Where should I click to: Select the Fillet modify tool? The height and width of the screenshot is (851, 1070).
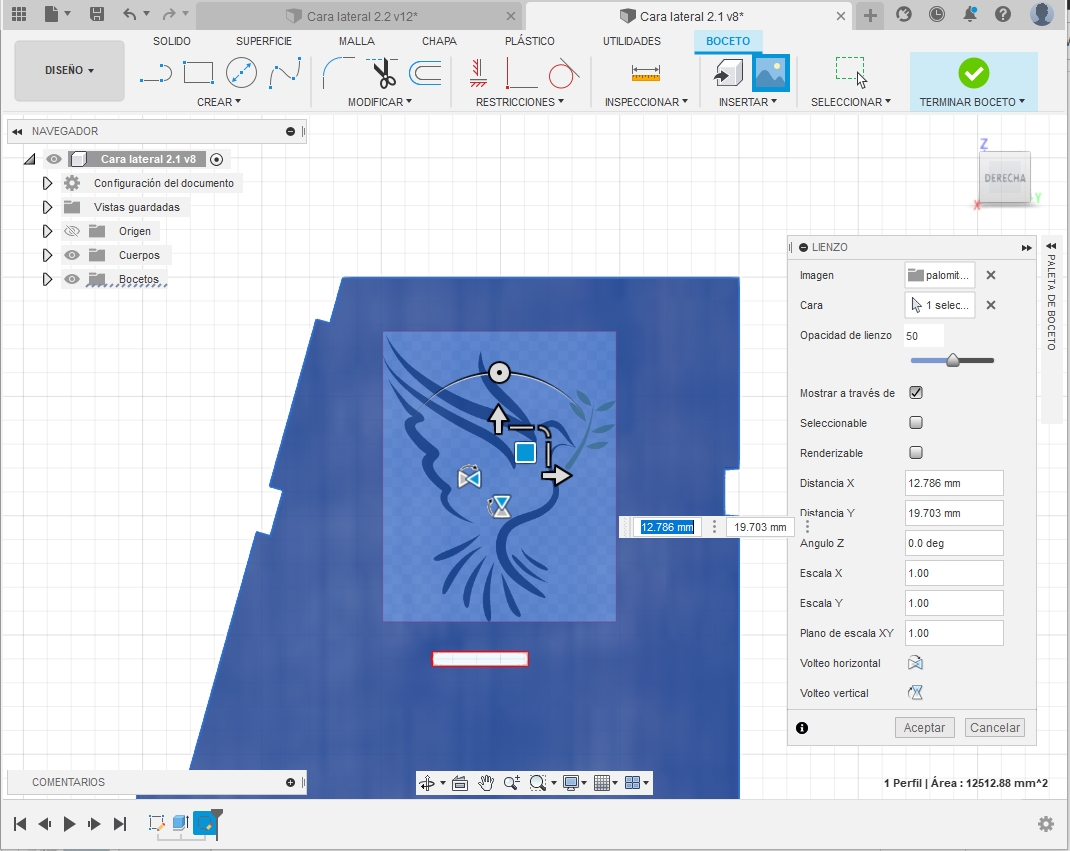pyautogui.click(x=338, y=72)
